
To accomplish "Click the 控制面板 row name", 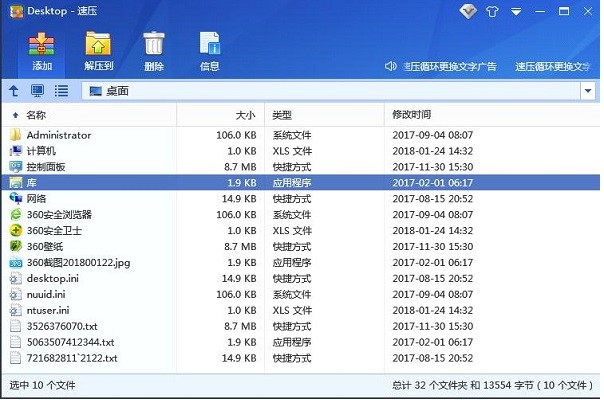I will 46,166.
